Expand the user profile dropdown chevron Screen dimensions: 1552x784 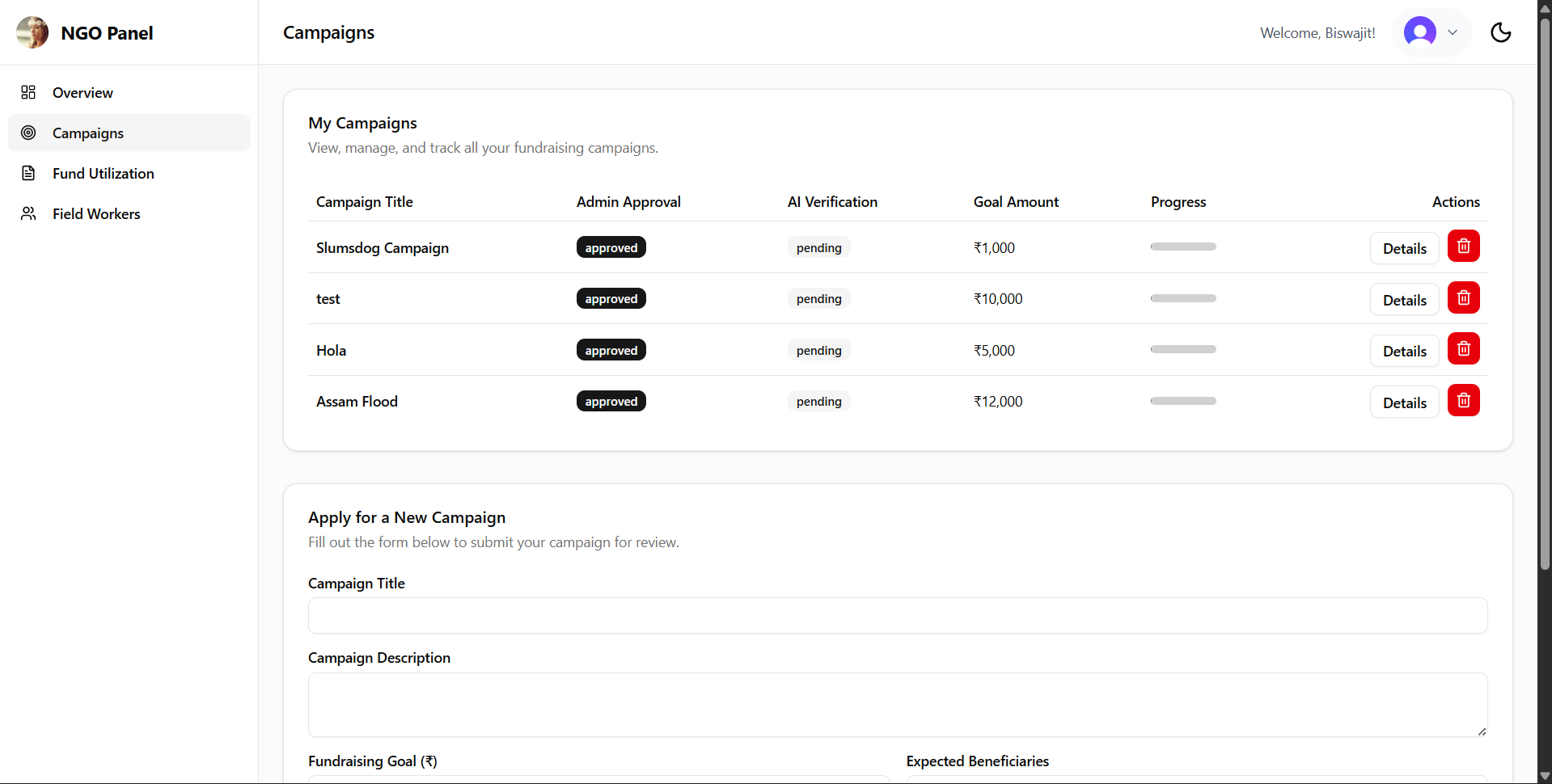tap(1453, 32)
